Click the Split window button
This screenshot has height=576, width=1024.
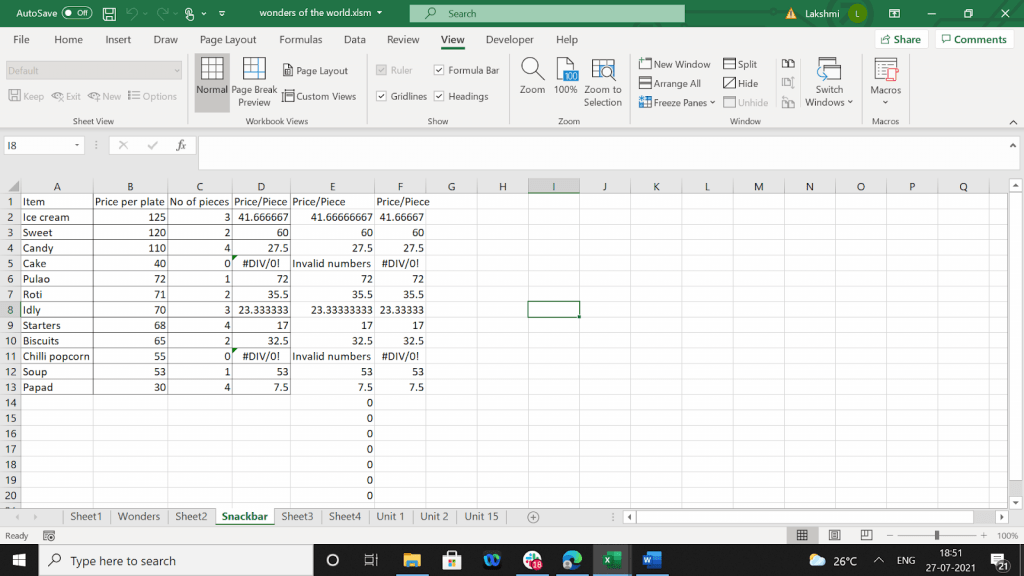[x=740, y=64]
